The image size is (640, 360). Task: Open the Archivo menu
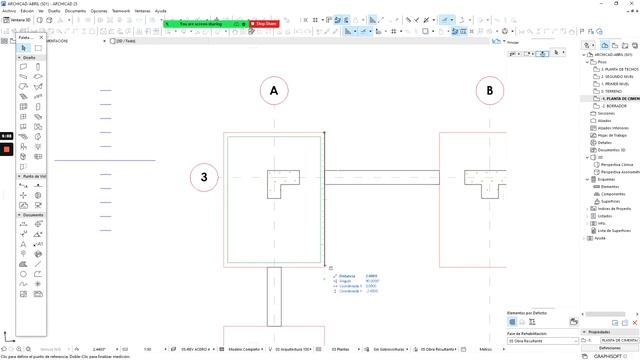[9, 11]
